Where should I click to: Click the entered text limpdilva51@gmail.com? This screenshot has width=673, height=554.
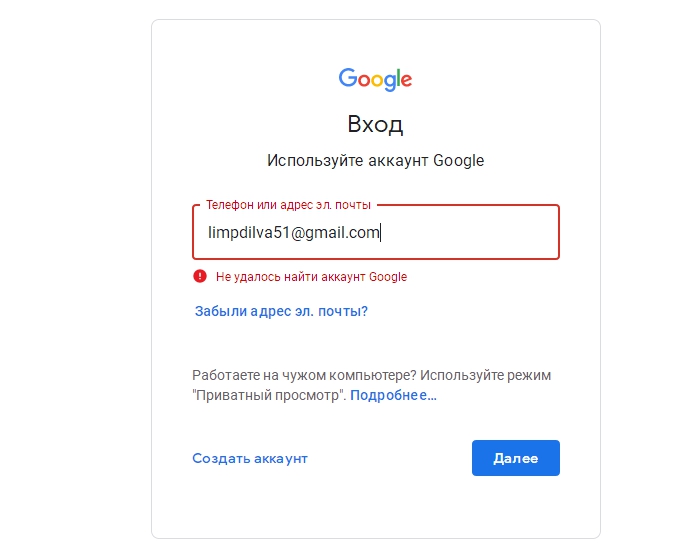click(292, 233)
